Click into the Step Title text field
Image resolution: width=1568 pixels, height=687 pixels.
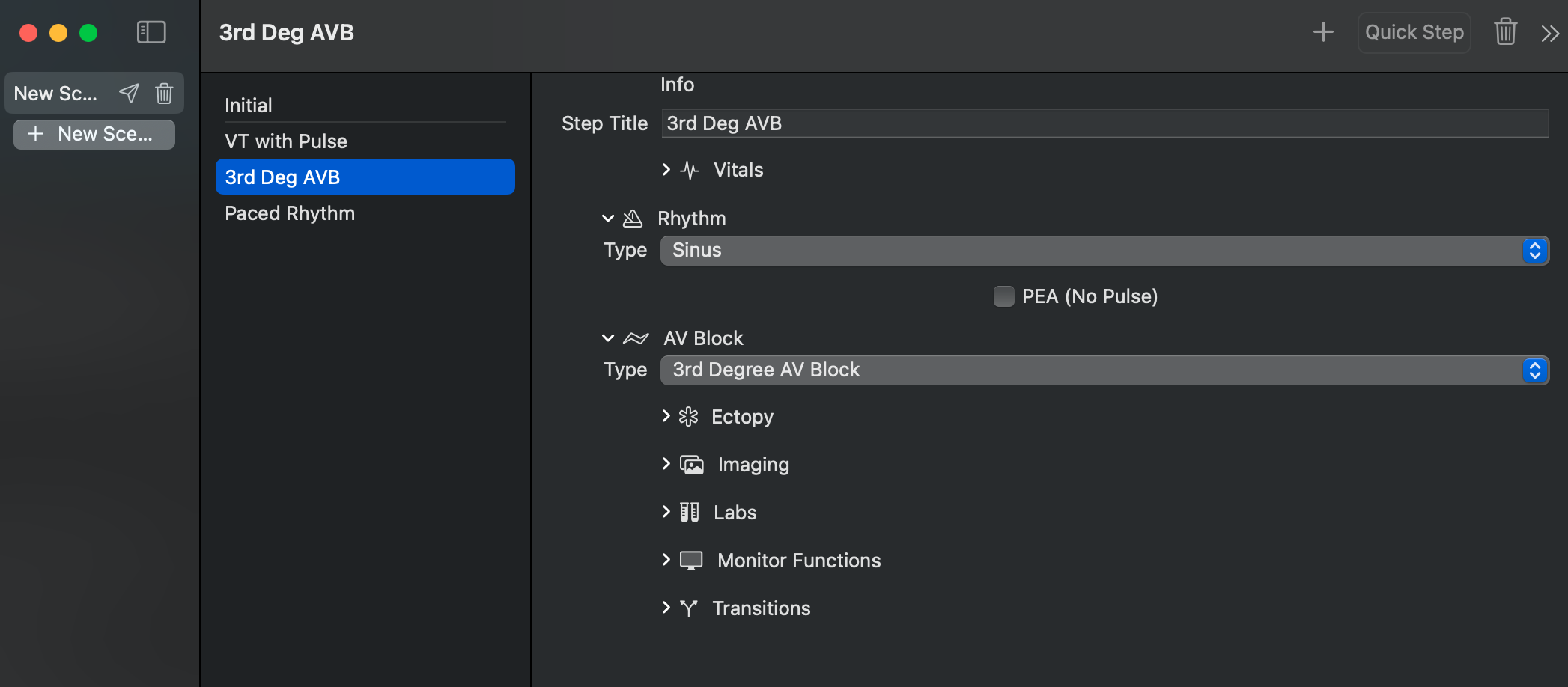[x=1104, y=123]
